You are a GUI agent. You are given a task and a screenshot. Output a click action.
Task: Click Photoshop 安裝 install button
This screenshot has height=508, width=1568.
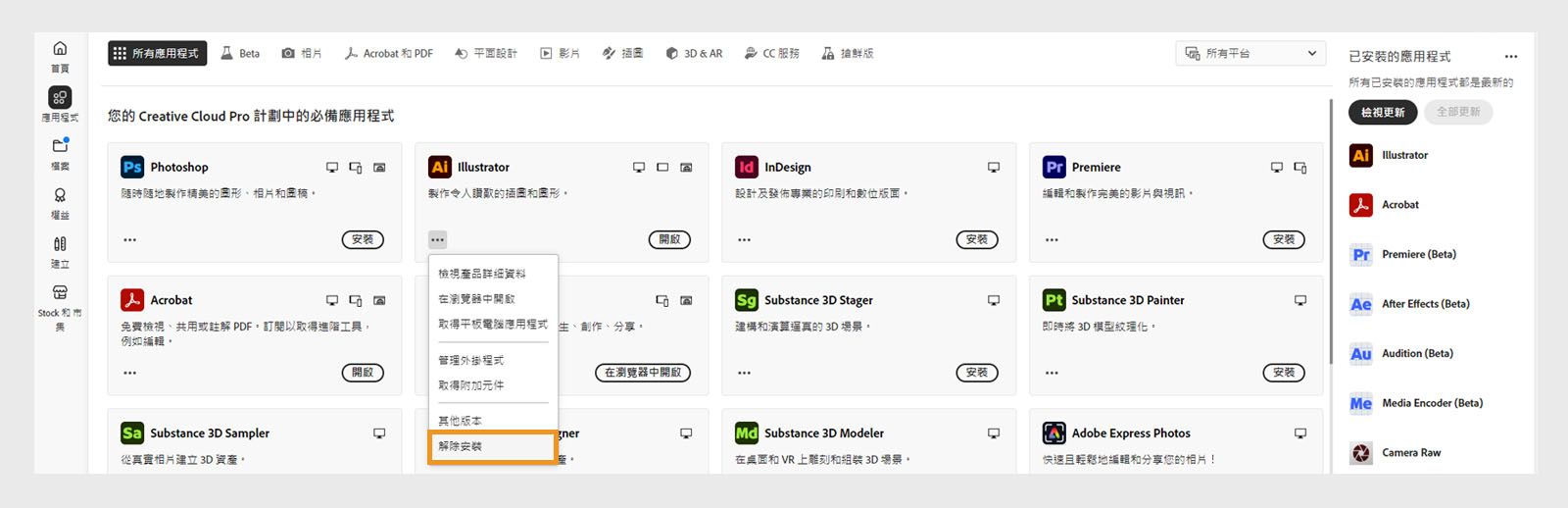tap(363, 239)
